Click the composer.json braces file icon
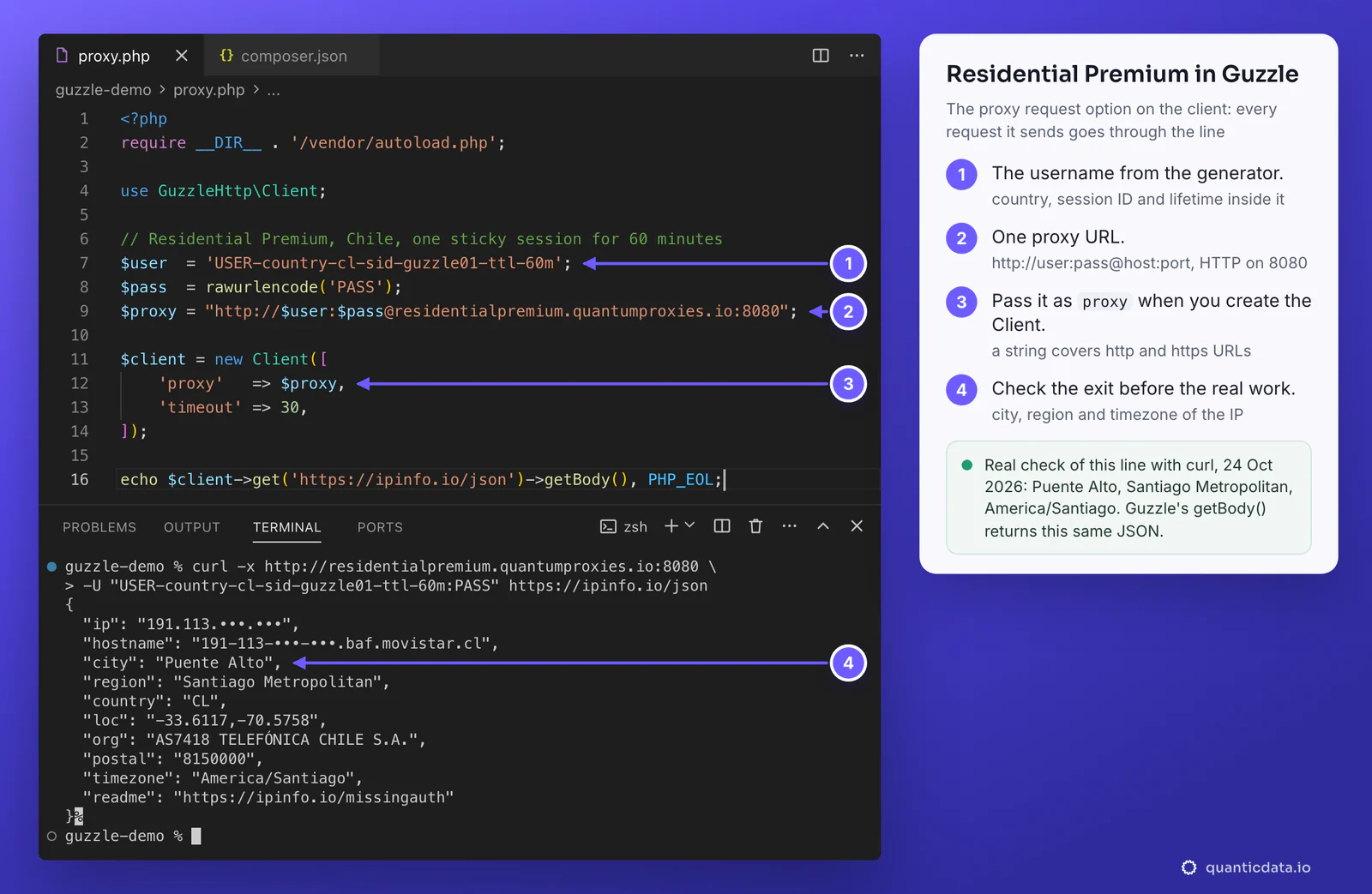Viewport: 1372px width, 894px height. pos(226,55)
